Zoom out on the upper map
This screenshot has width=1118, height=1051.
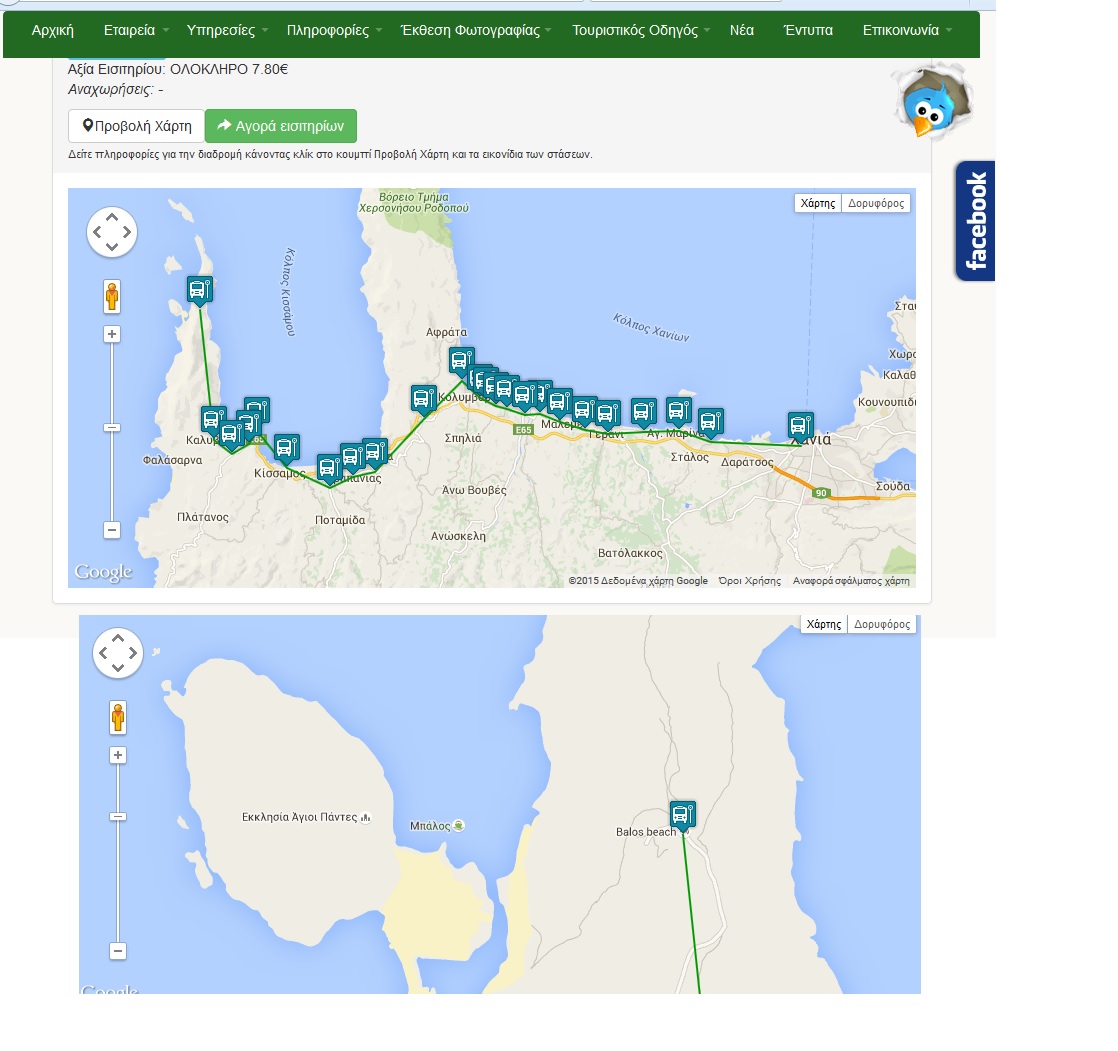(112, 530)
